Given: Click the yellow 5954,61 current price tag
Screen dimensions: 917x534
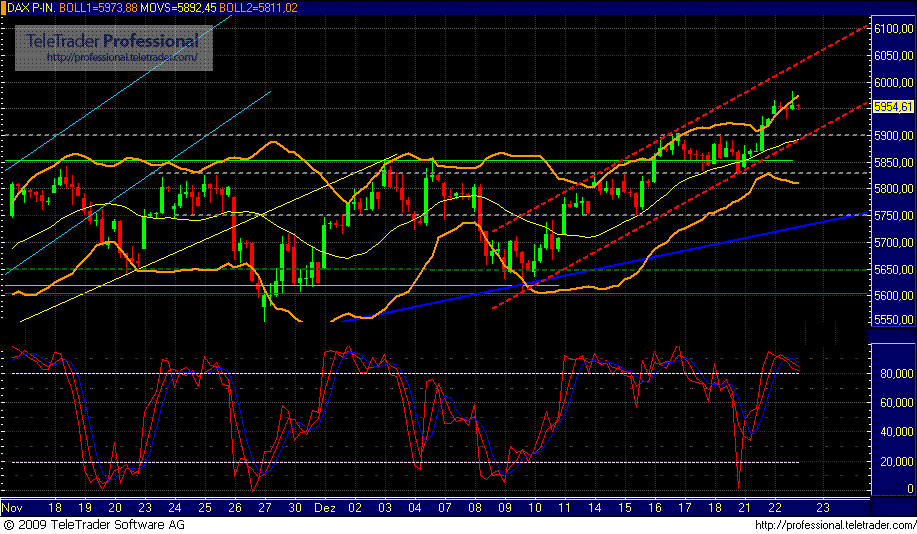Looking at the screenshot, I should point(893,106).
